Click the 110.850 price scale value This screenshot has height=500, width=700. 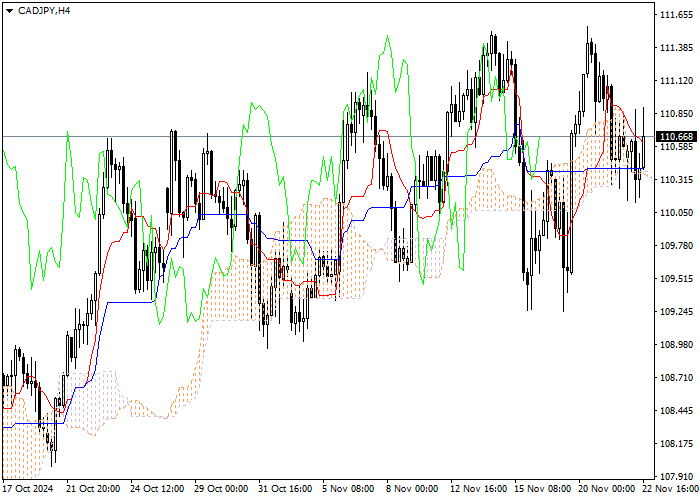coord(676,114)
